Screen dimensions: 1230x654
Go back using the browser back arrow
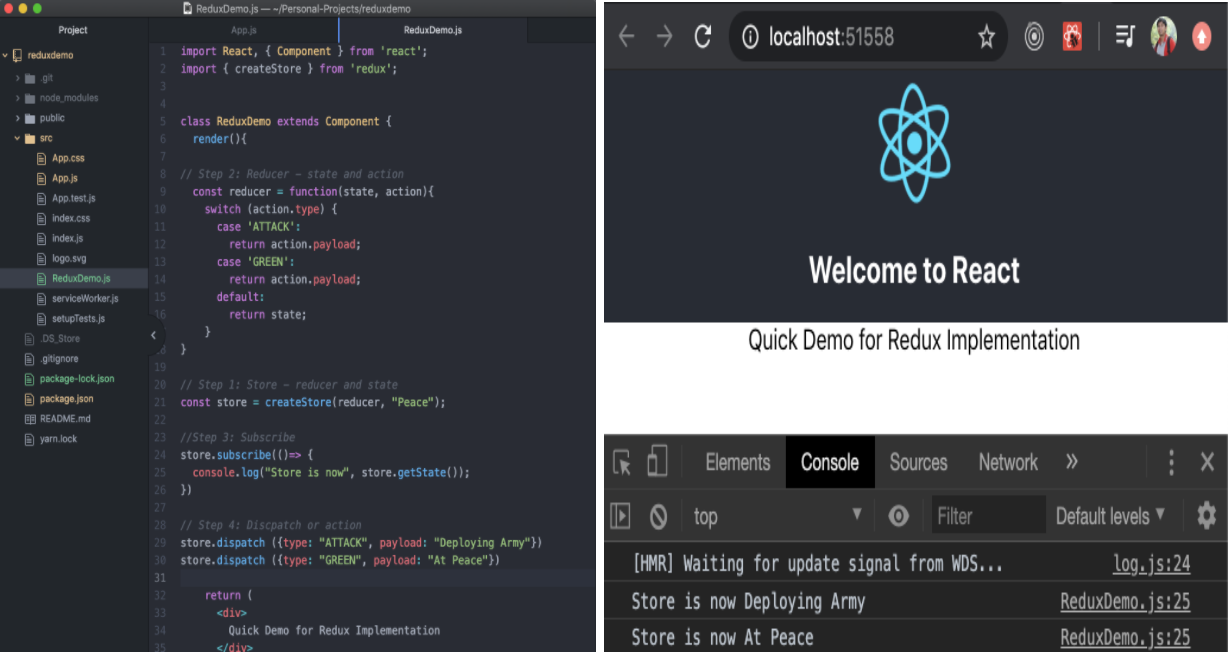coord(626,36)
